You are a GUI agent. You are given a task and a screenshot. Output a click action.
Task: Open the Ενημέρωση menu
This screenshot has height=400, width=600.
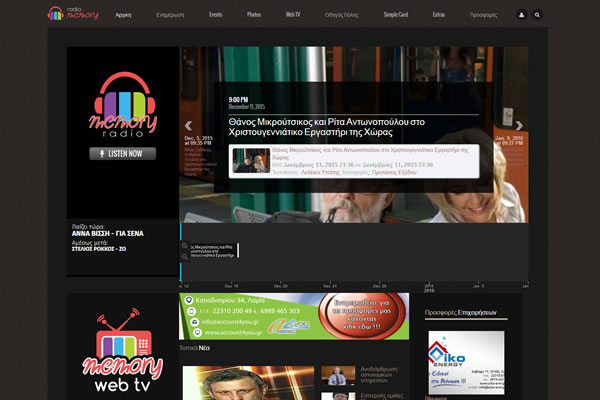point(170,15)
